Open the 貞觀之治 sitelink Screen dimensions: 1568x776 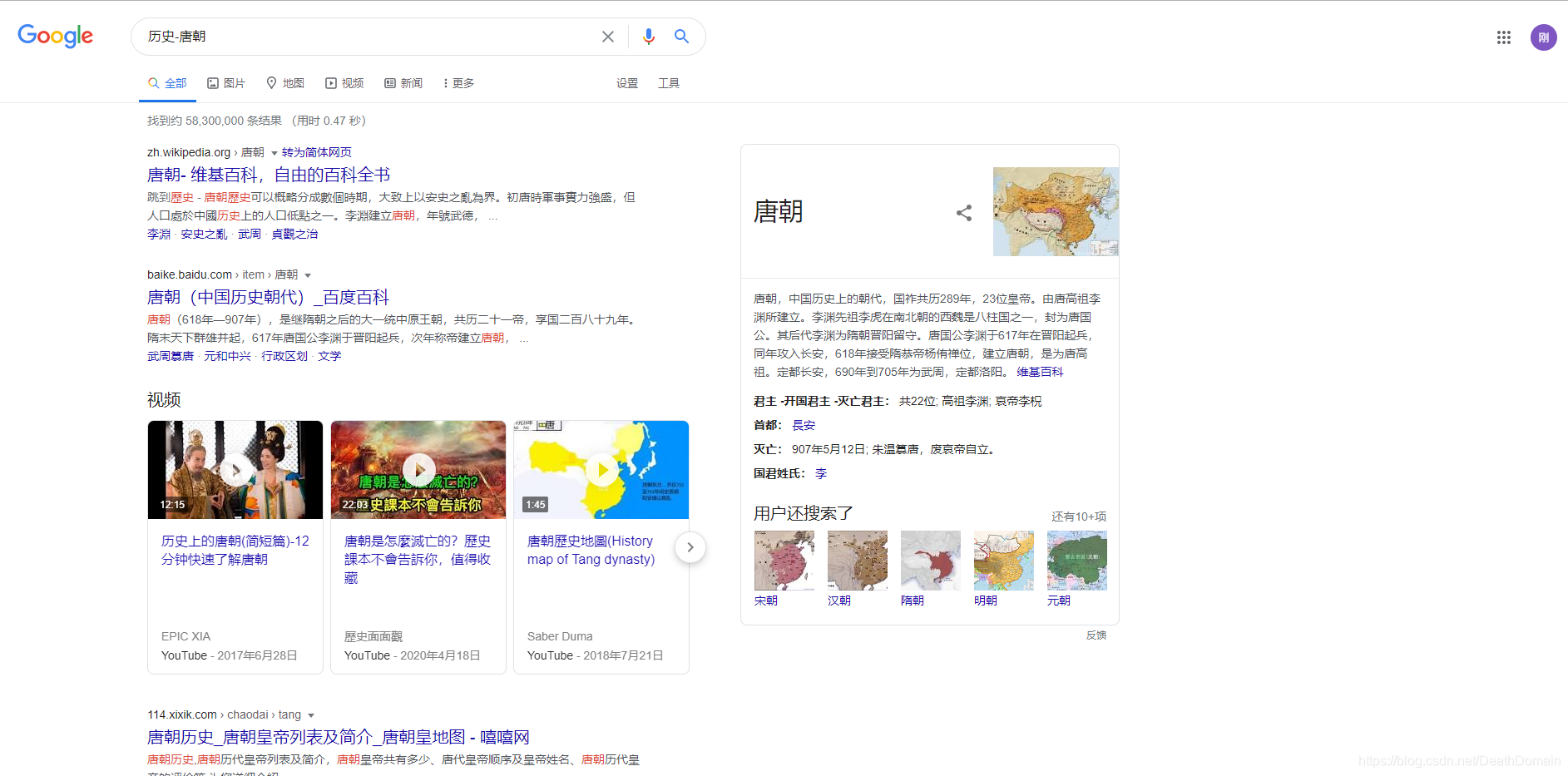(x=294, y=234)
